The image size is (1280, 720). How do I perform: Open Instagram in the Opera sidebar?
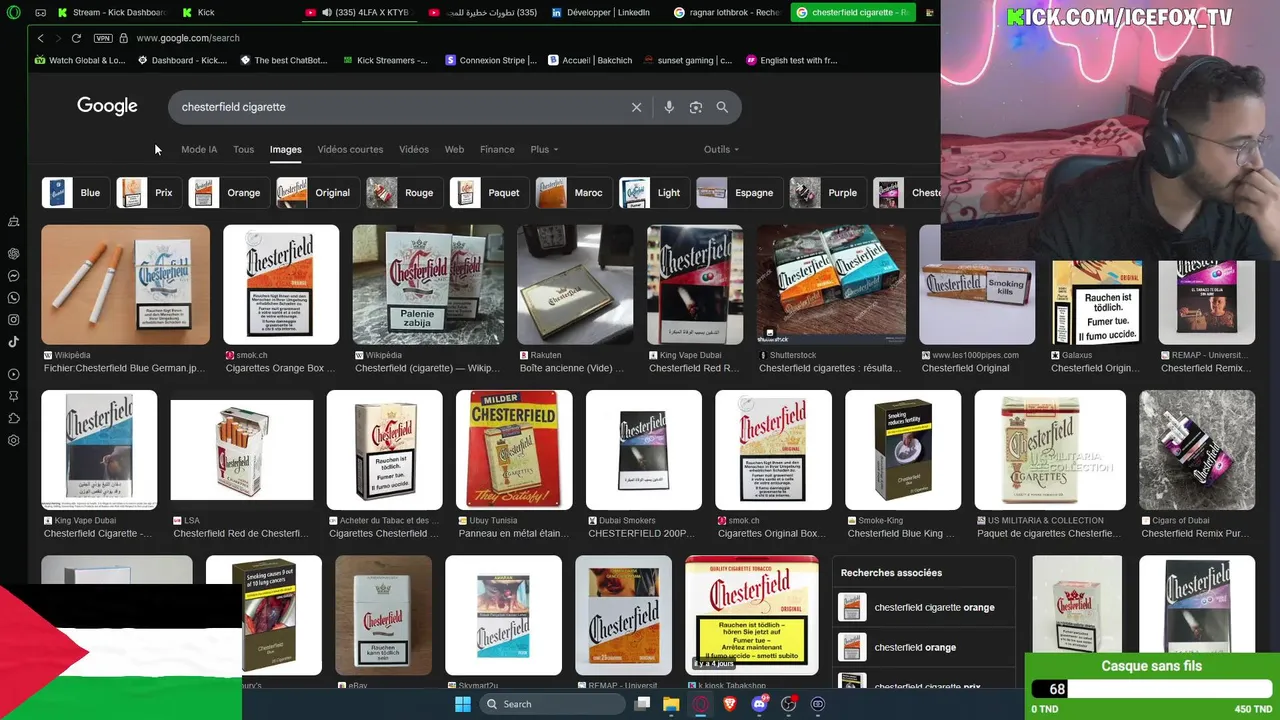pyautogui.click(x=14, y=320)
